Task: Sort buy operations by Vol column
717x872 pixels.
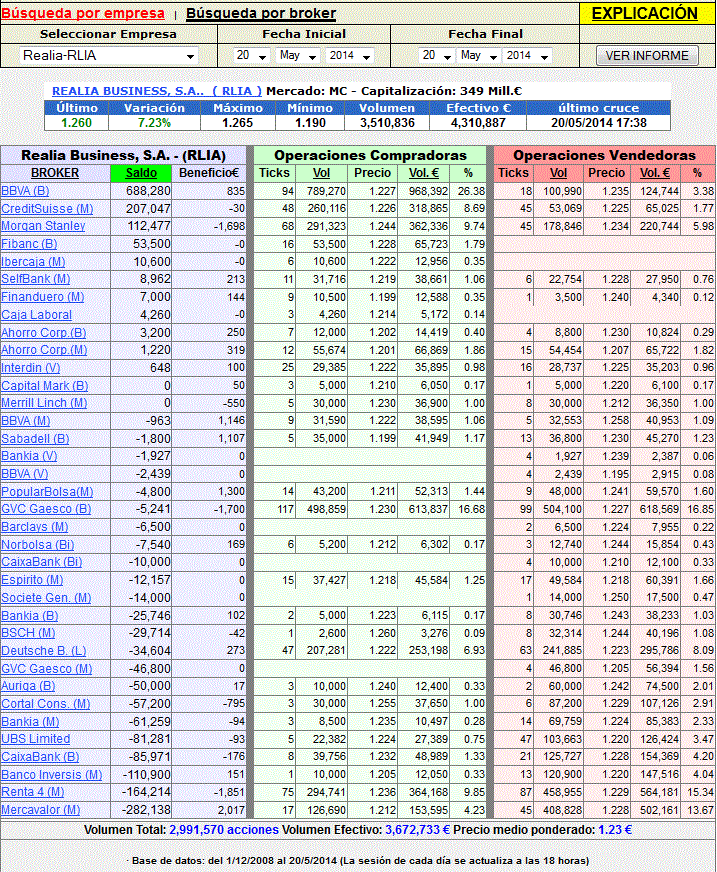Action: pyautogui.click(x=335, y=173)
